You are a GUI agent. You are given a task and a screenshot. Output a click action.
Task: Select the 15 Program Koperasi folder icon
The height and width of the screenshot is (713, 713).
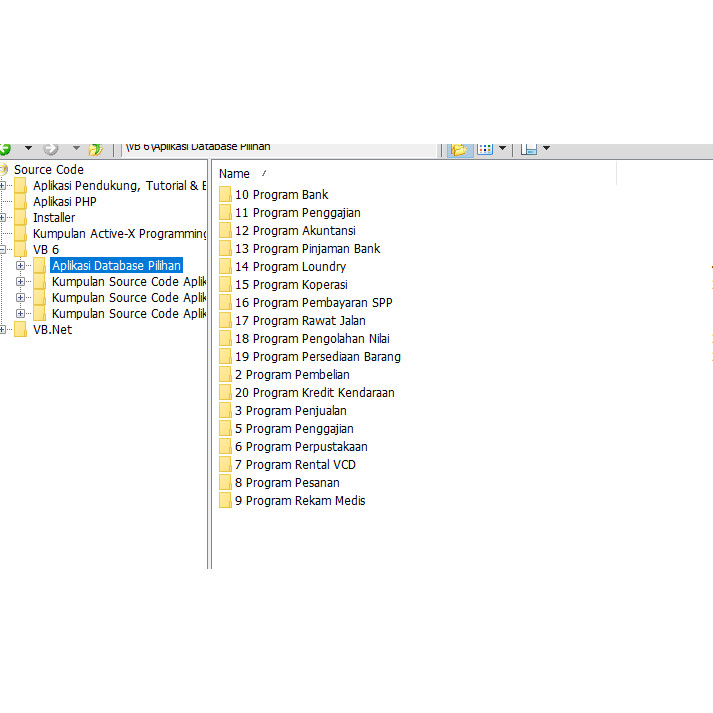coord(225,285)
